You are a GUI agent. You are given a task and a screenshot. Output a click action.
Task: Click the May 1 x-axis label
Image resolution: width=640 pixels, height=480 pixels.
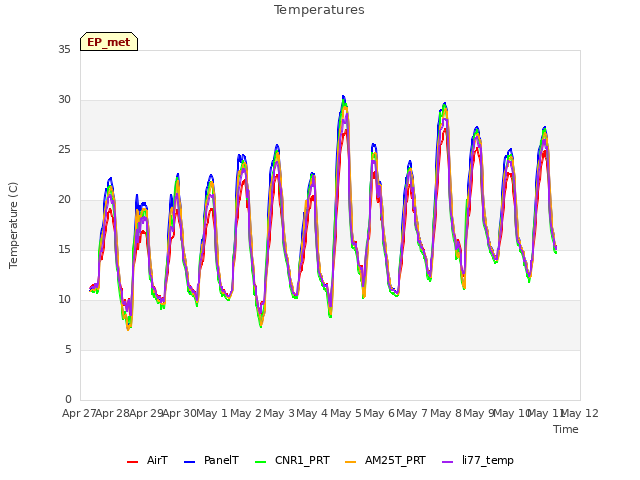click(x=212, y=413)
